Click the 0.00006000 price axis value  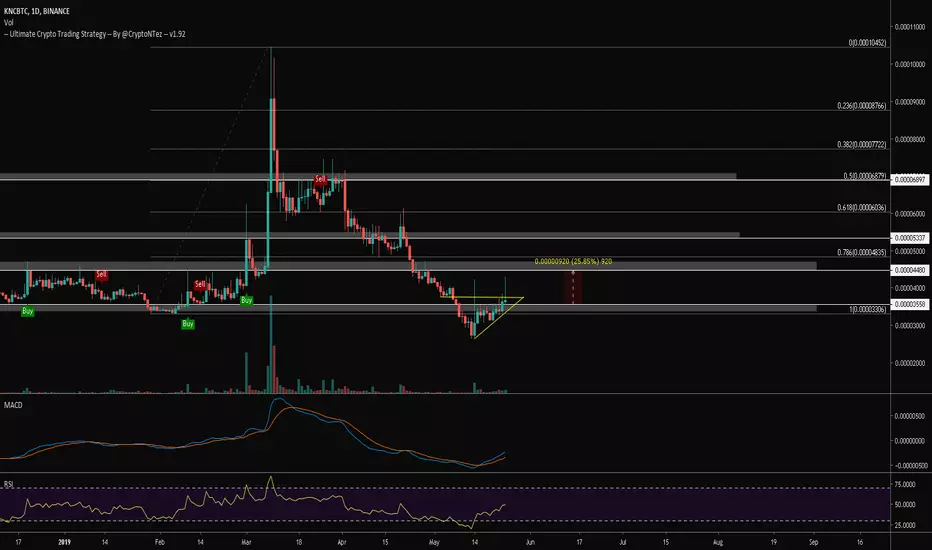910,214
